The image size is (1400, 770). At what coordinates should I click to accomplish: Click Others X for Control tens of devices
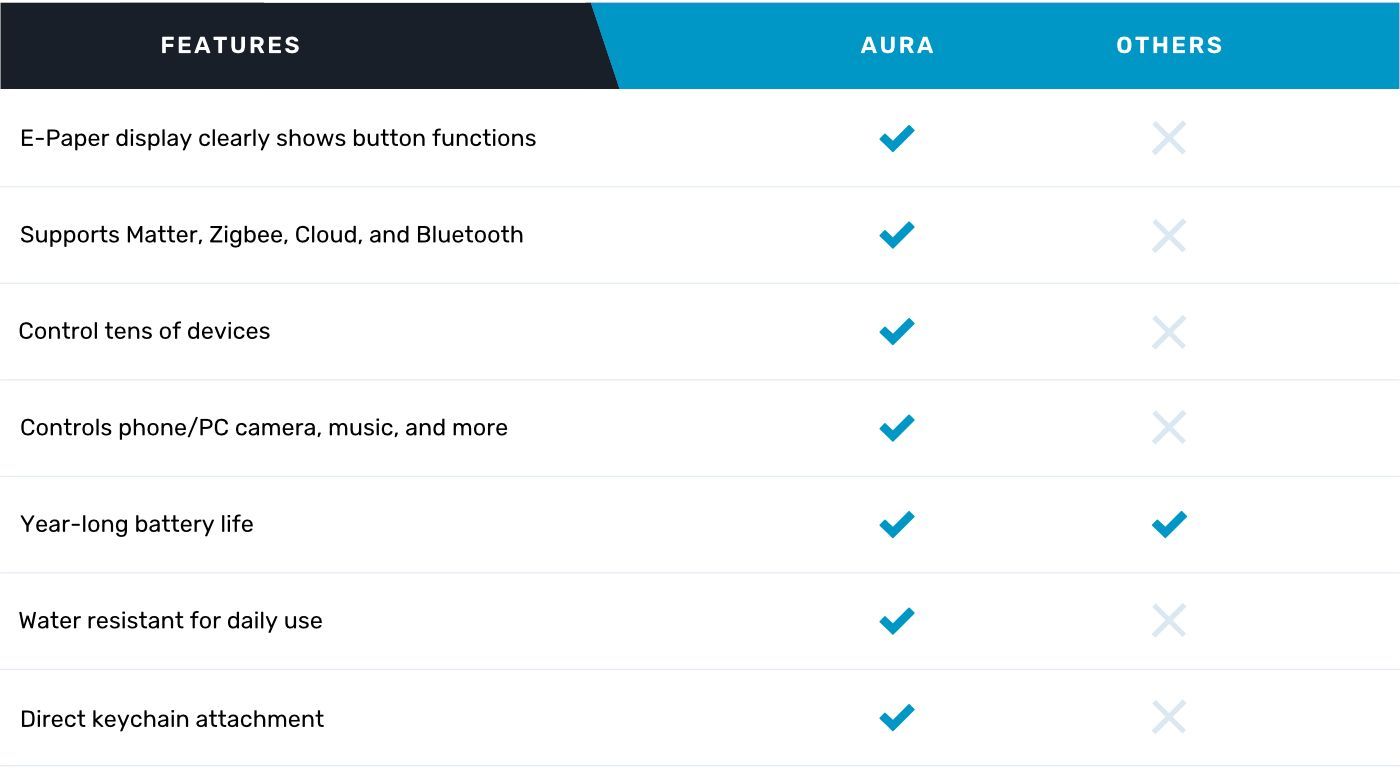pos(1169,331)
